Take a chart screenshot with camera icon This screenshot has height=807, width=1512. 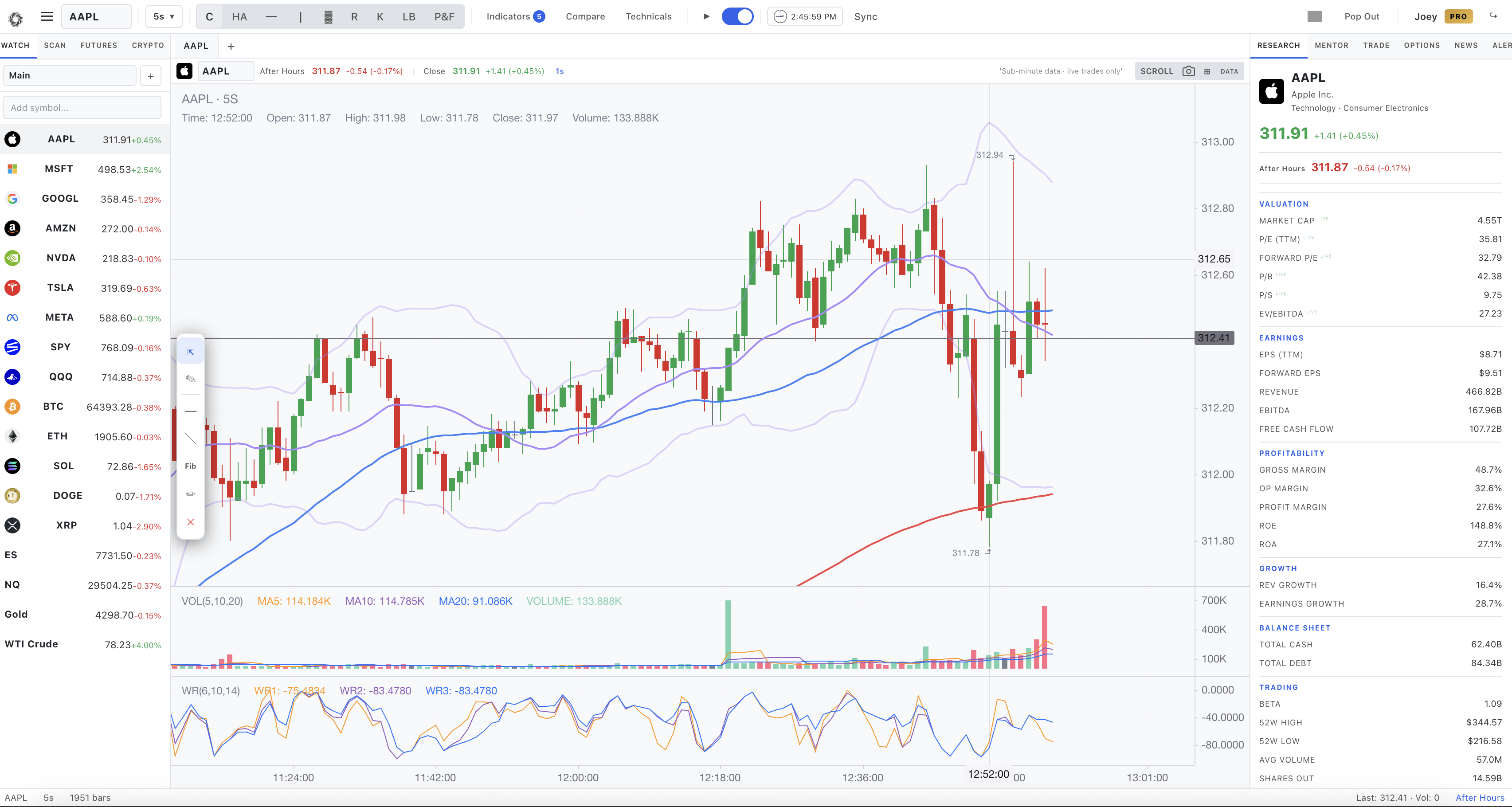pos(1189,71)
